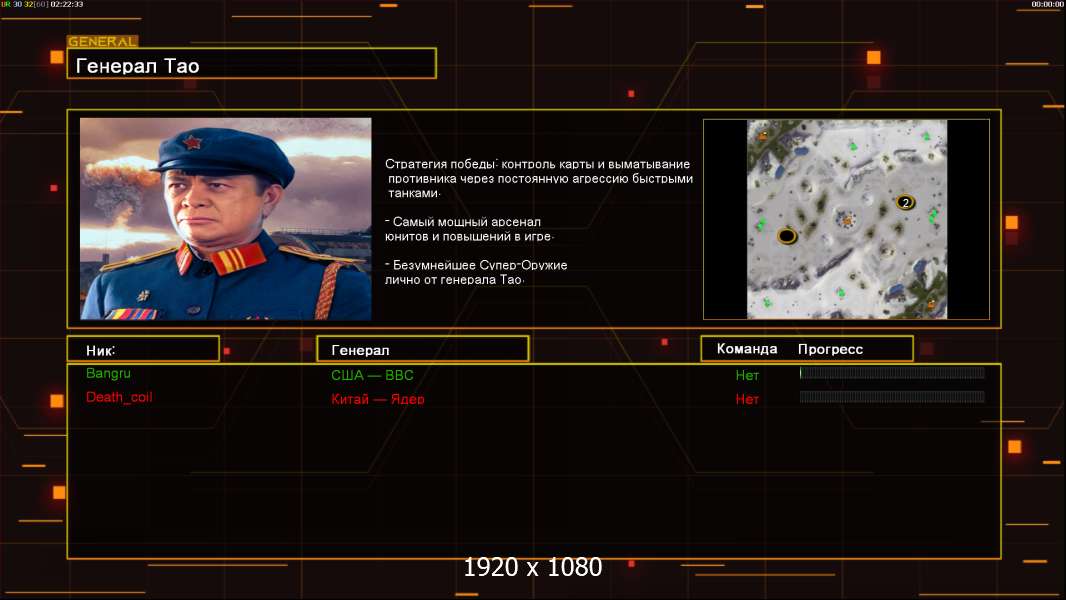Click the 02:22:33 clock counter
The image size is (1066, 600).
[x=67, y=4]
